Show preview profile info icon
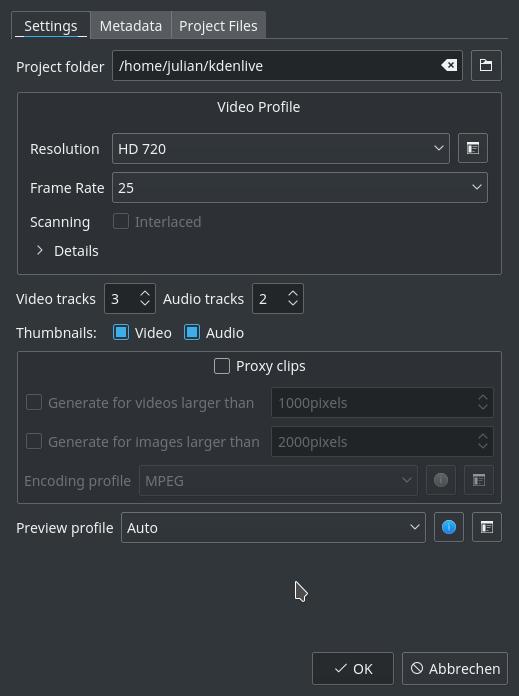Screen dimensions: 519x696 coord(449,527)
